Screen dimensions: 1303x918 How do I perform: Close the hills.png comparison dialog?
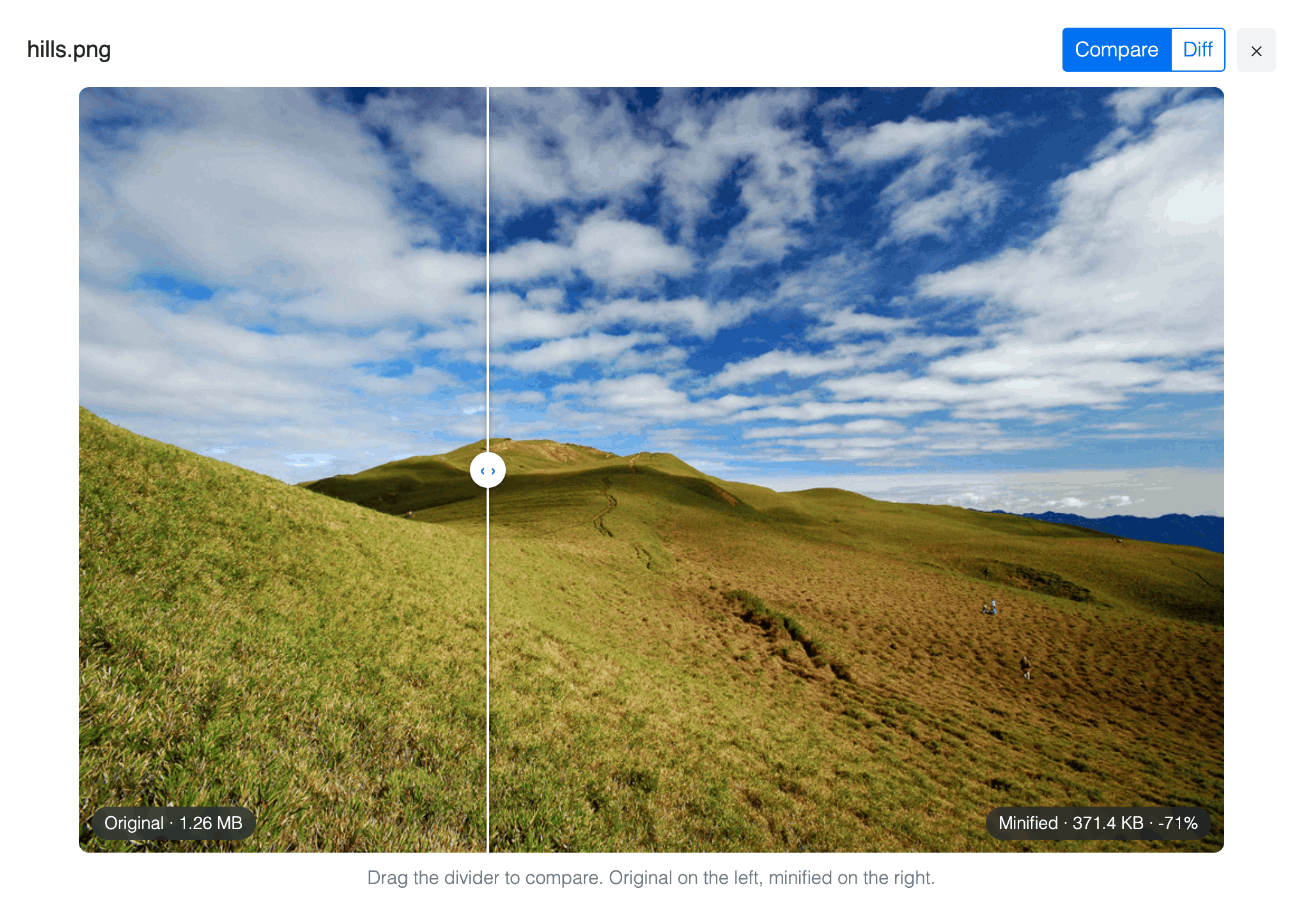pyautogui.click(x=1256, y=50)
